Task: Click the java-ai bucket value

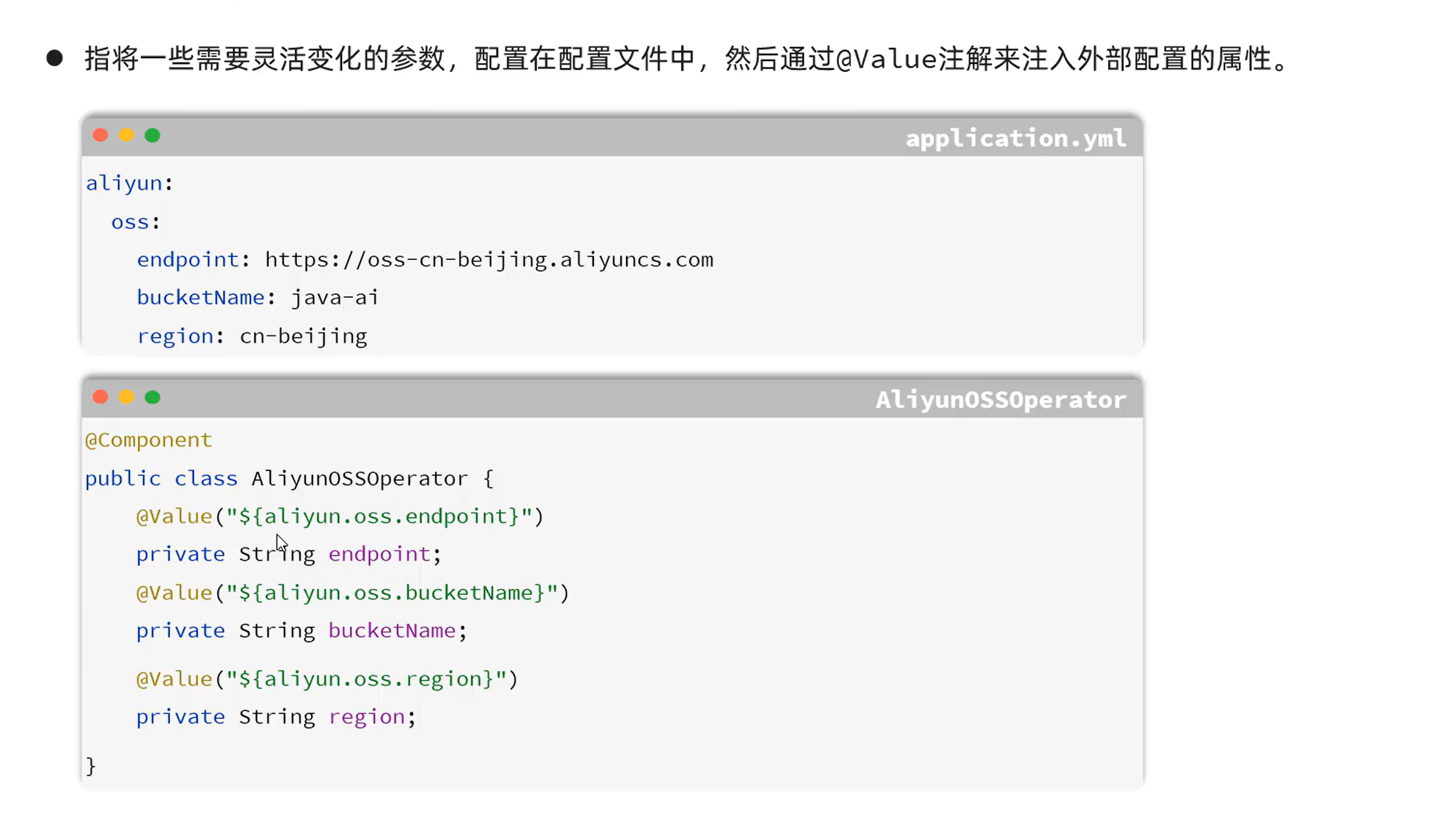Action: click(x=335, y=298)
